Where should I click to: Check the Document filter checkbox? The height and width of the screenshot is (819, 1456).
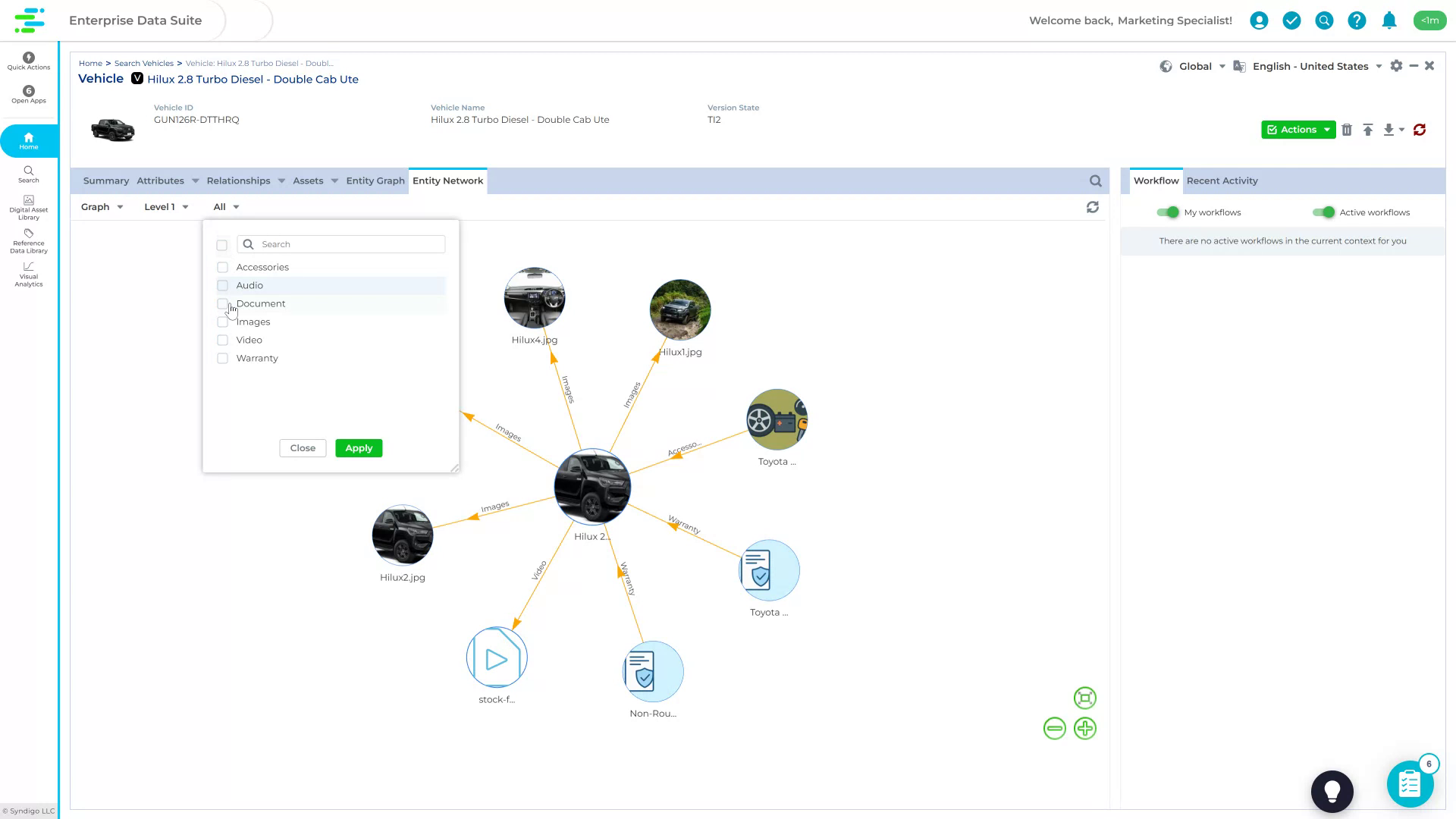[222, 303]
